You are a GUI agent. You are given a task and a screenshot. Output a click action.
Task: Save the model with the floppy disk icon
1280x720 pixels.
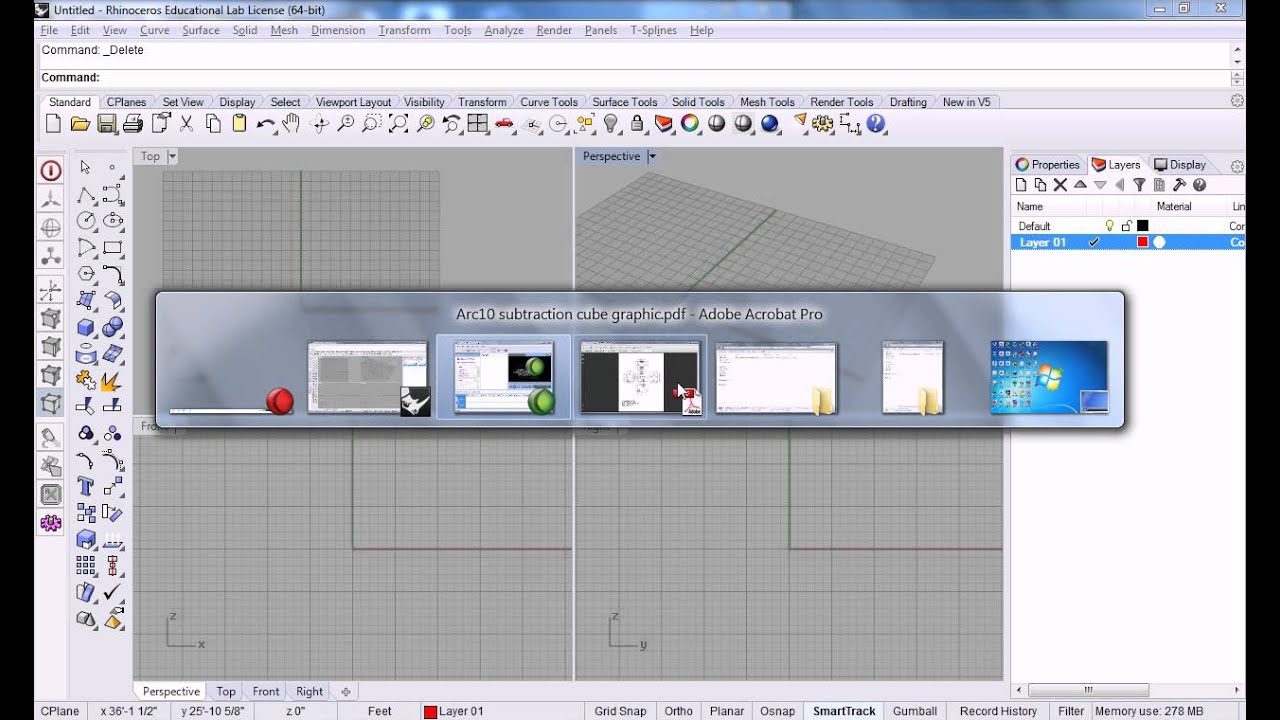(106, 124)
